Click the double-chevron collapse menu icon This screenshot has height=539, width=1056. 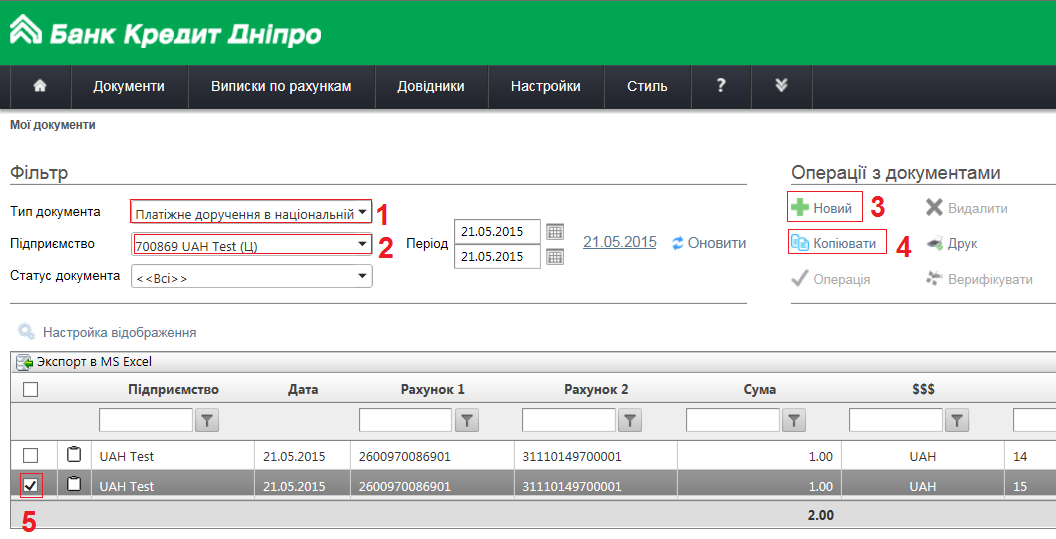(x=781, y=86)
